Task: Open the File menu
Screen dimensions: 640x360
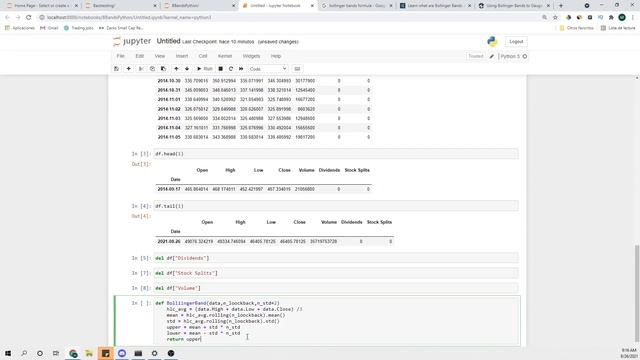Action: pyautogui.click(x=120, y=56)
